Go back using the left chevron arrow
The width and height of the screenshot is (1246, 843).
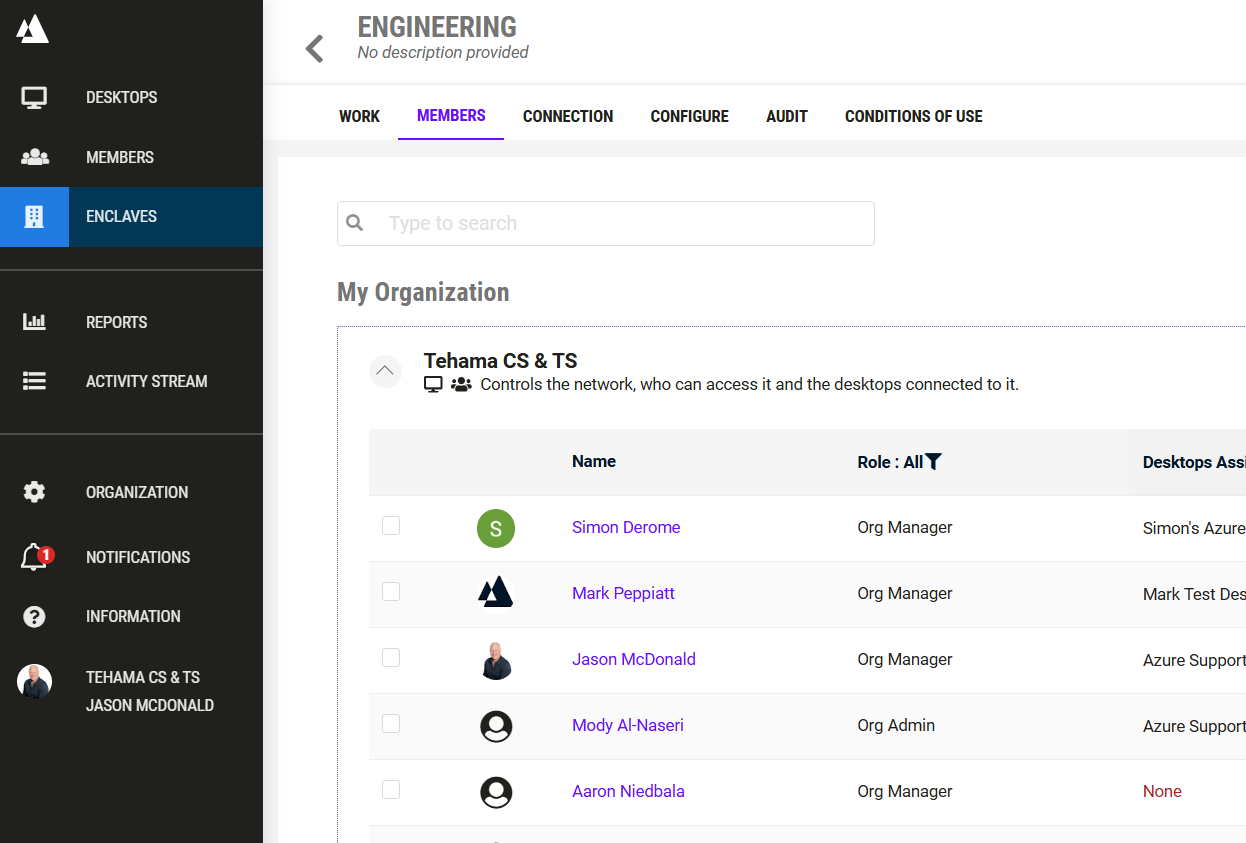[315, 48]
